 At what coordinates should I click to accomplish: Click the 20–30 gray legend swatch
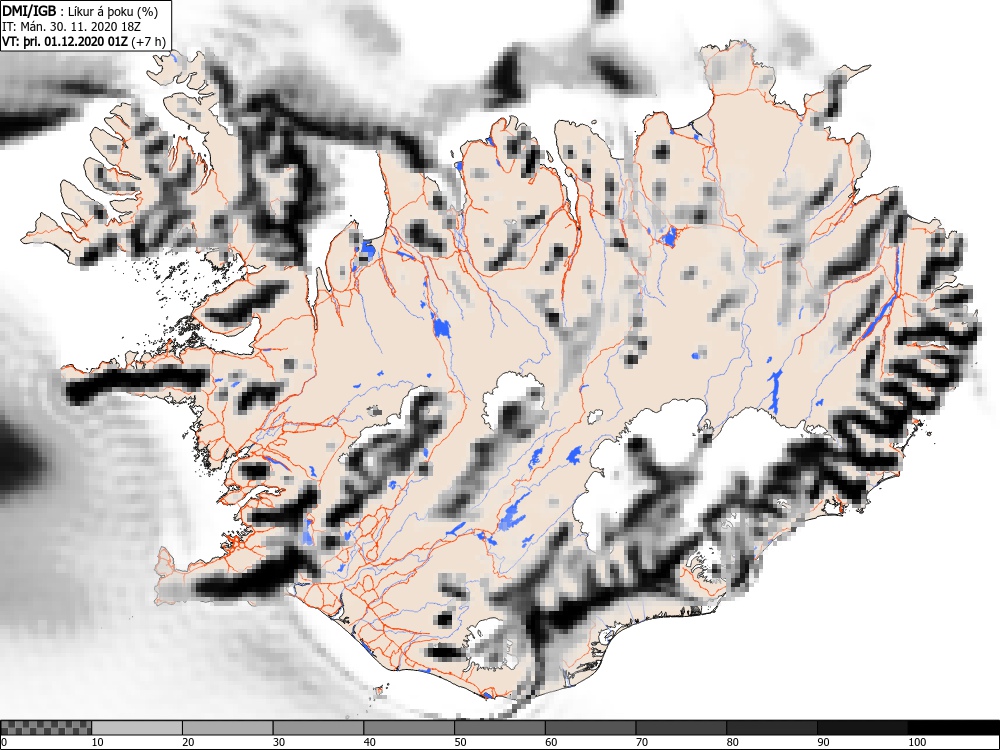[x=228, y=728]
